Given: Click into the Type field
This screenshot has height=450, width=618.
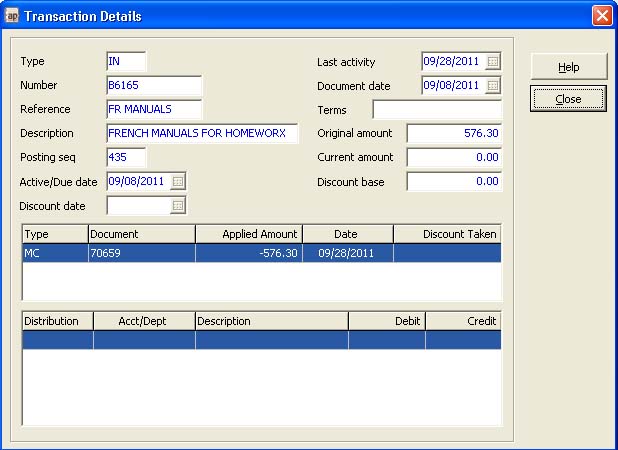Looking at the screenshot, I should point(126,62).
